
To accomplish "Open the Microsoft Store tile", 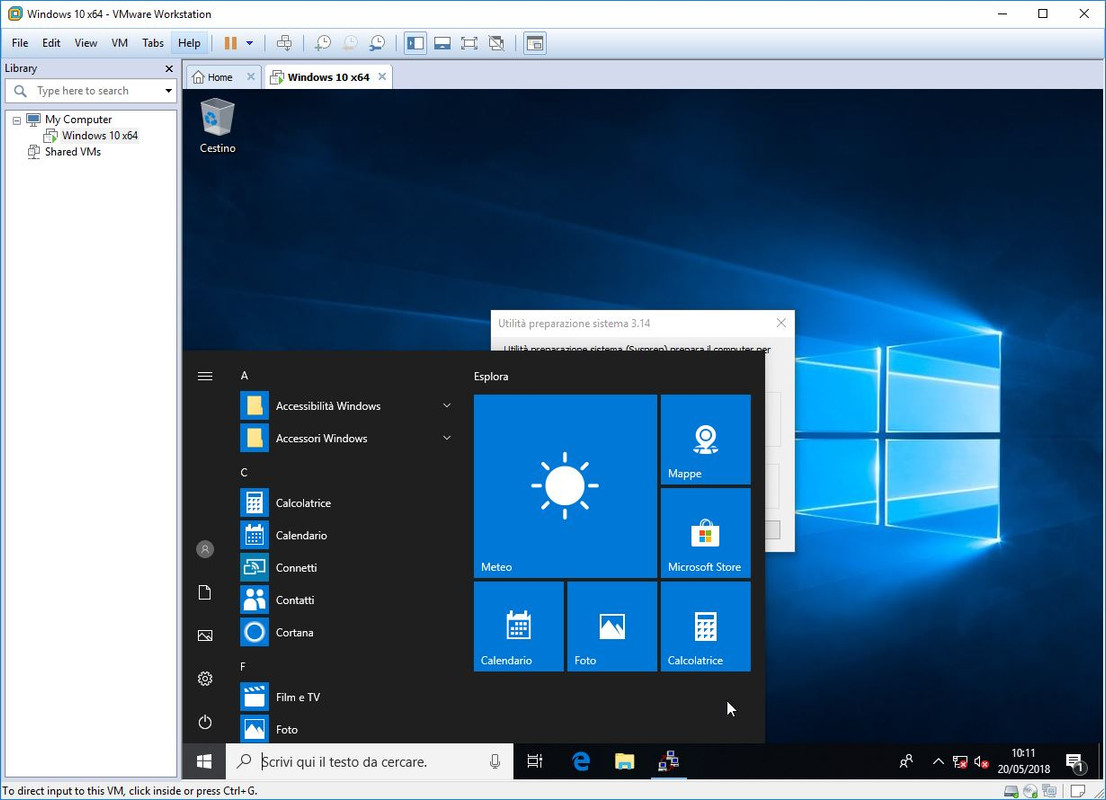I will click(705, 533).
